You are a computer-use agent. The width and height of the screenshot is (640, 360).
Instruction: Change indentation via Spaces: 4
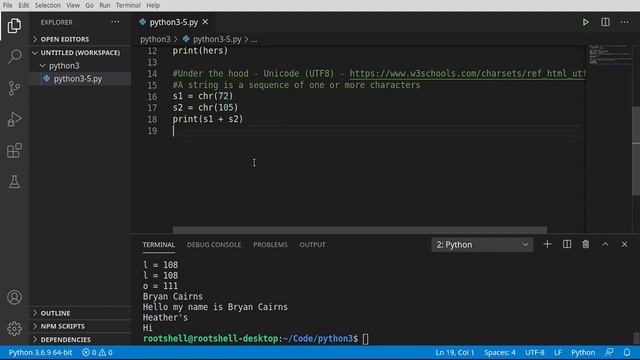[500, 353]
